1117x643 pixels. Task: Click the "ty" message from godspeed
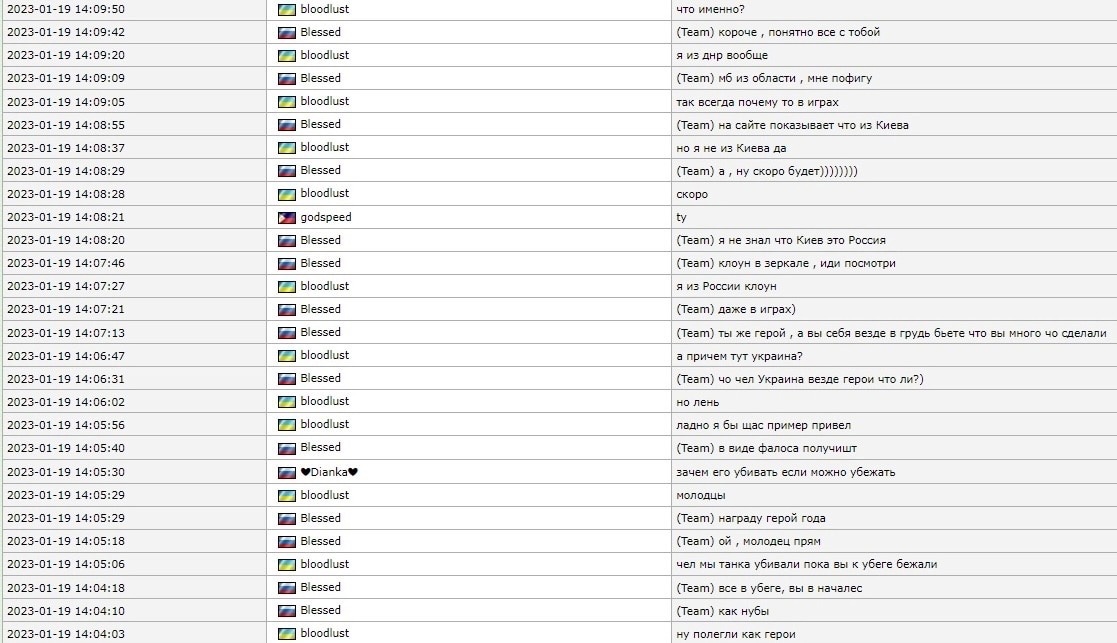point(682,217)
